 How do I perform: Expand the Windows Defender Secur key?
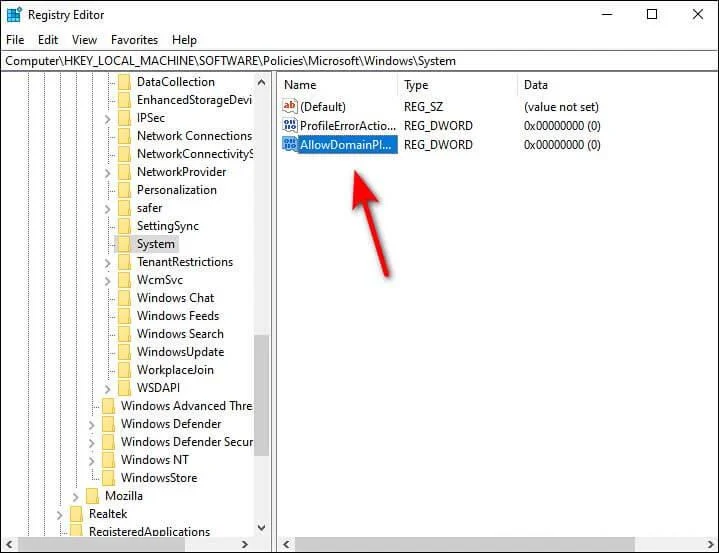coord(91,443)
